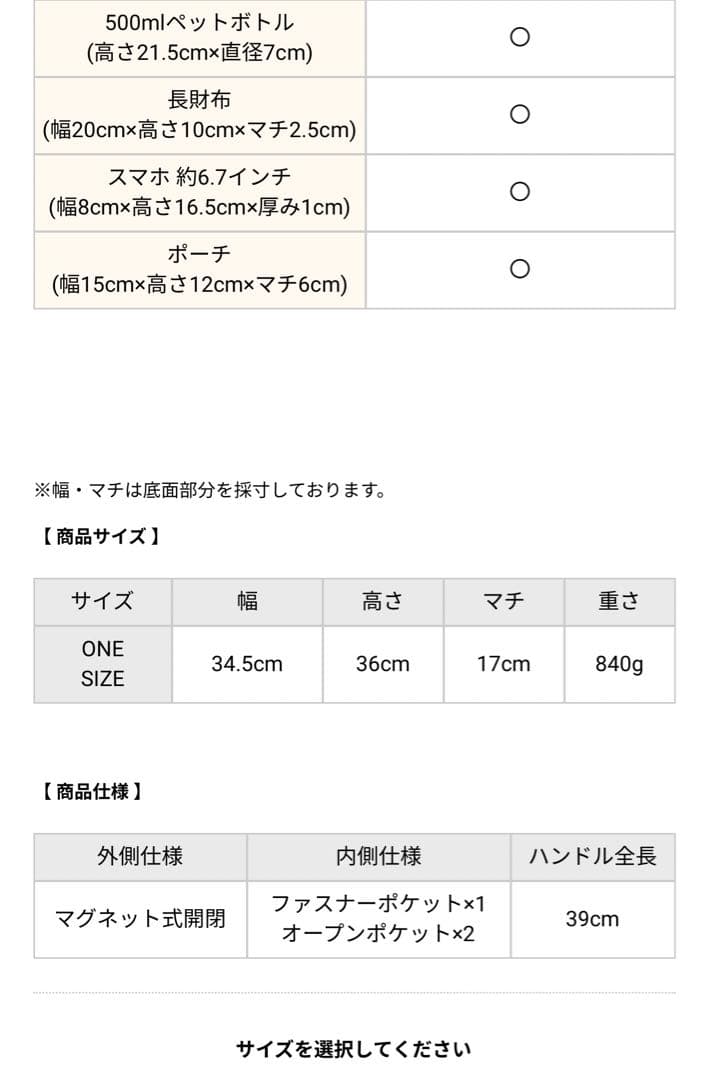
Task: Select the ONE SIZE cell
Action: [x=103, y=664]
